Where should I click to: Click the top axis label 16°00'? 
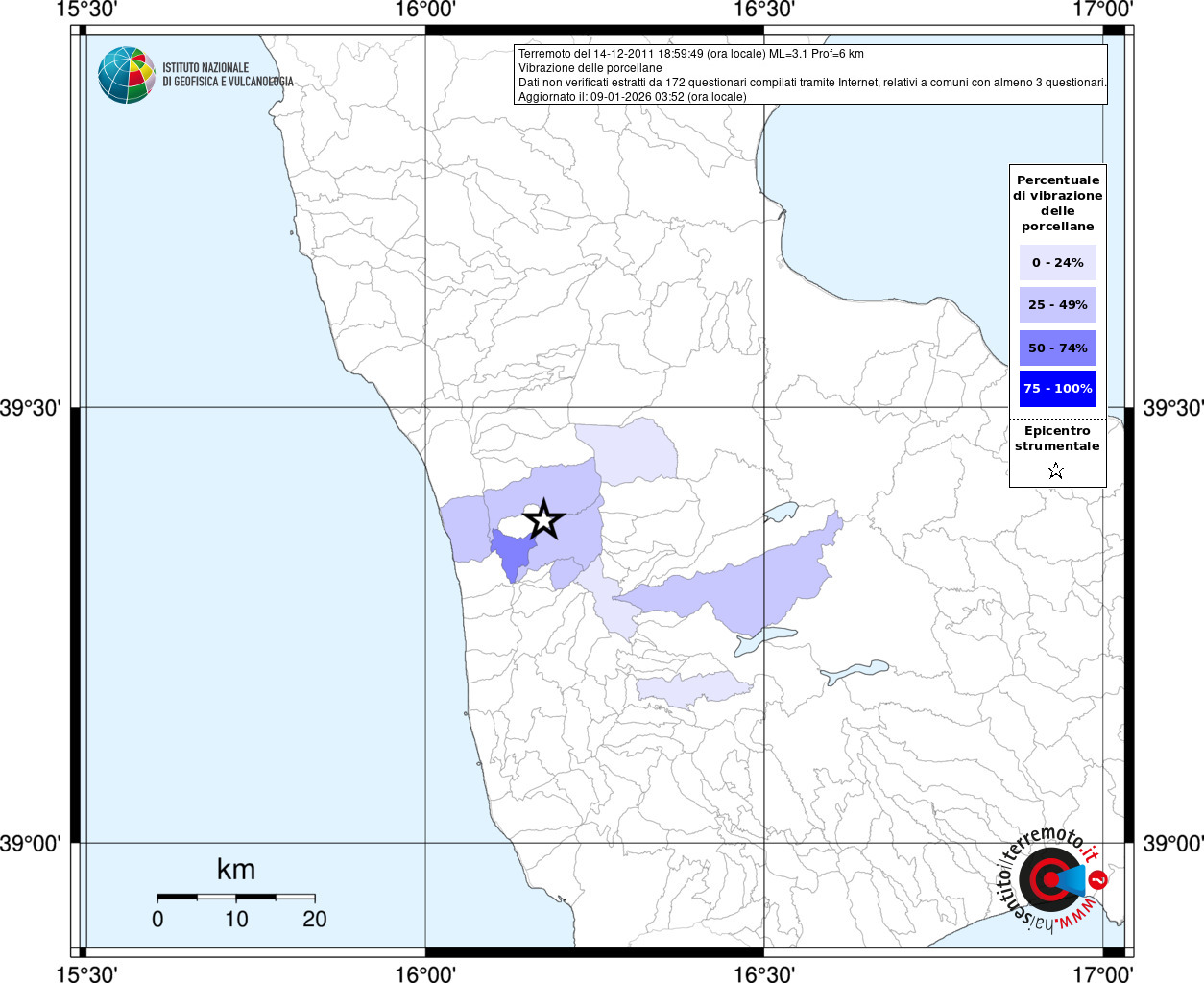[x=425, y=11]
